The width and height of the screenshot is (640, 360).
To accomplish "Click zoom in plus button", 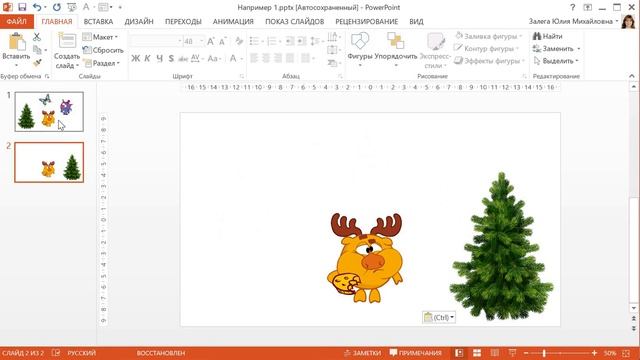I will 594,353.
